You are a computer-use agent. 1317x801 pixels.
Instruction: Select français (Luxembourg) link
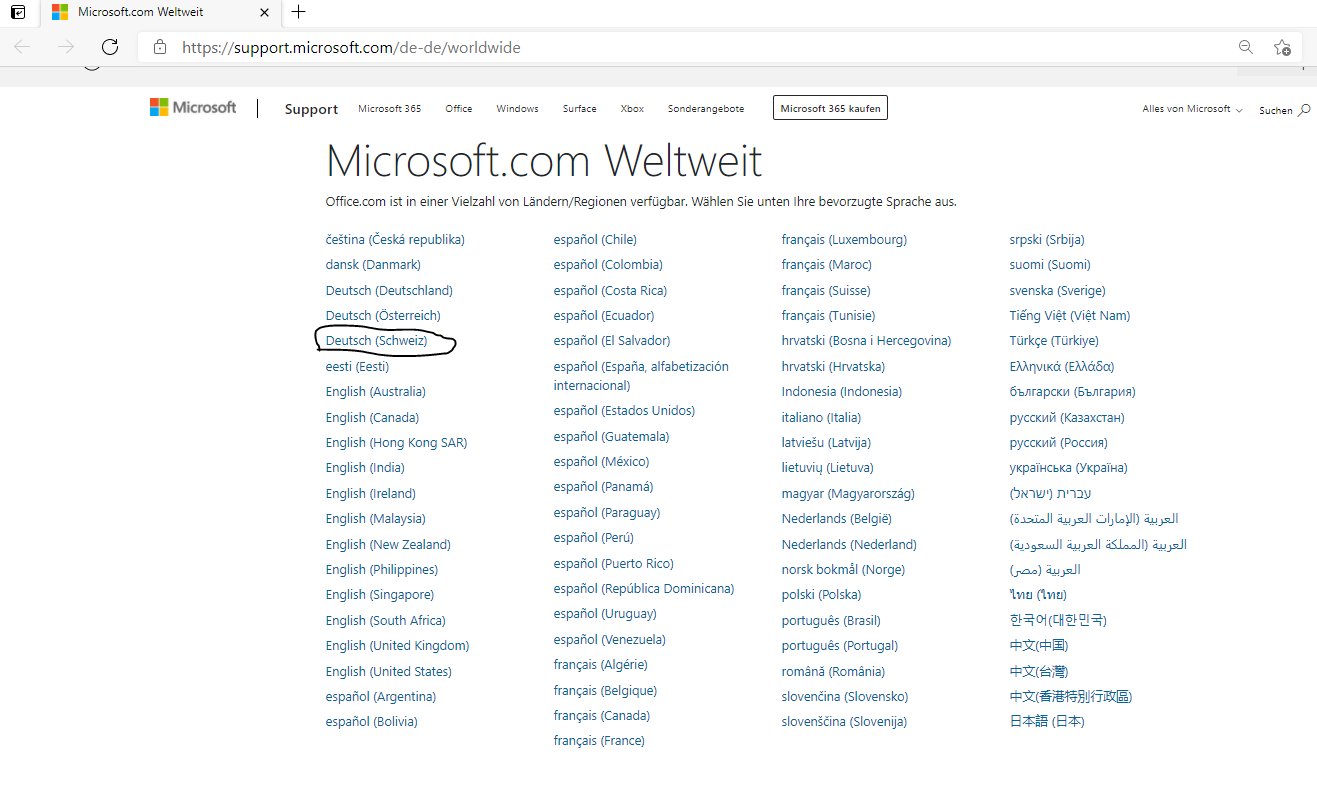point(844,240)
